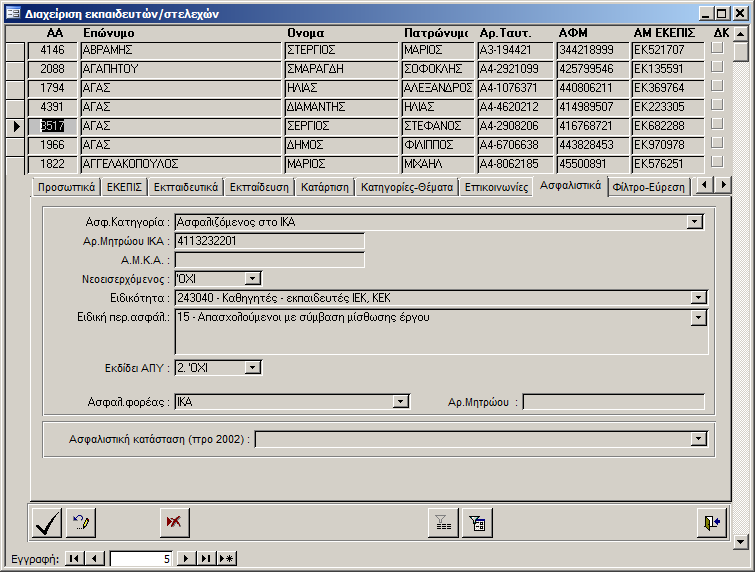Click the undo changes pencil icon
Viewport: 755px width, 572px height.
81,521
